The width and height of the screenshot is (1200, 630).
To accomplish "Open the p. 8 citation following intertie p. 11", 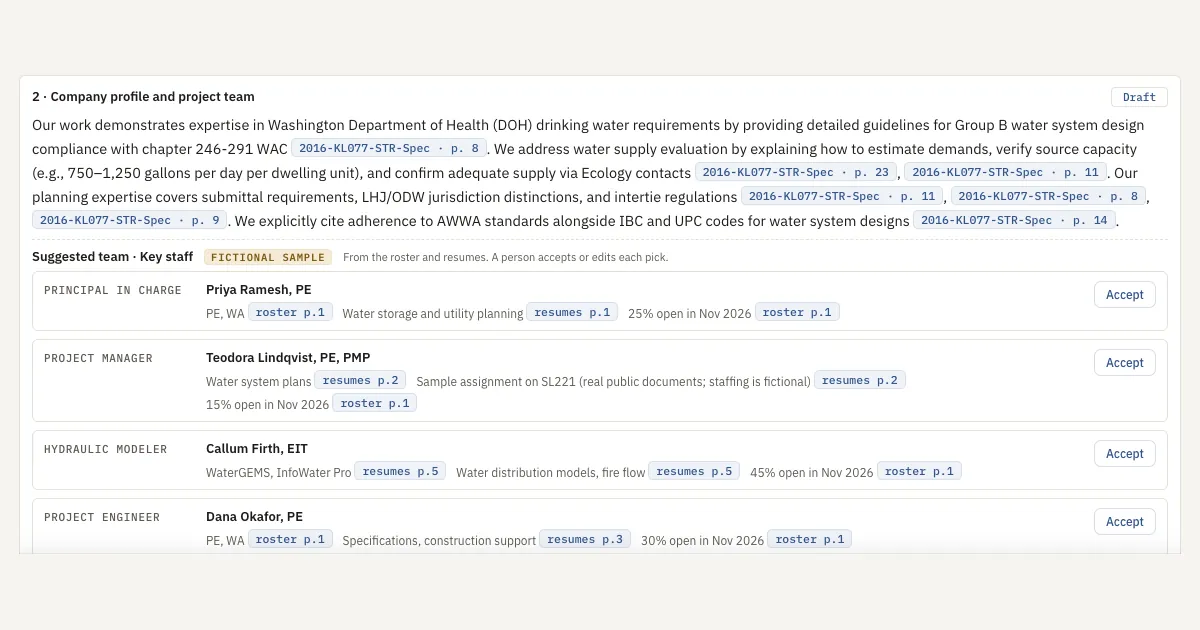I will pos(1048,196).
